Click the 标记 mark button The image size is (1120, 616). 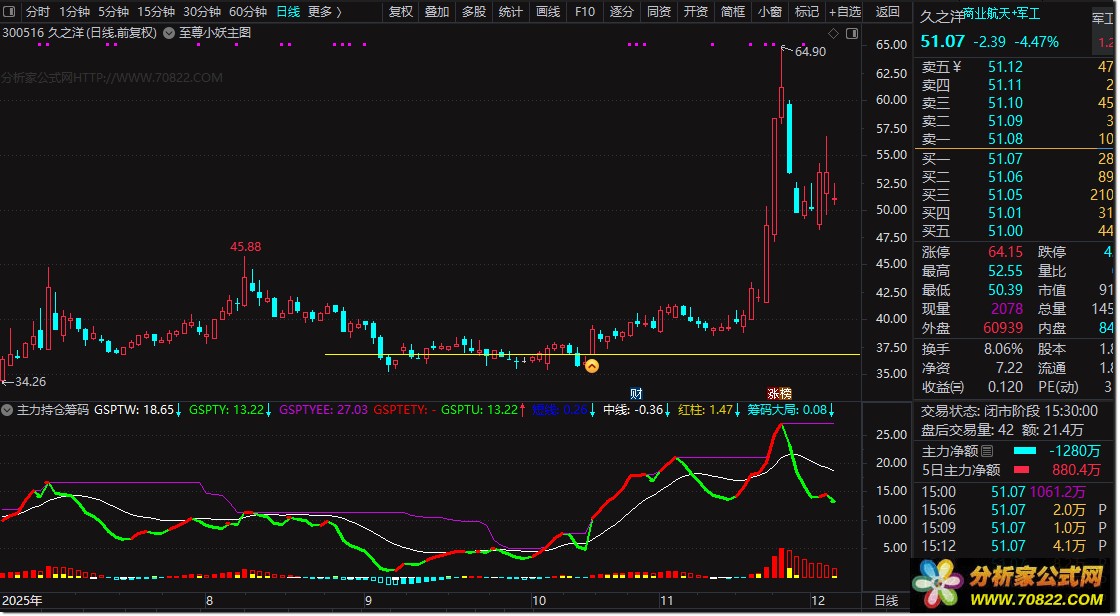[x=807, y=11]
